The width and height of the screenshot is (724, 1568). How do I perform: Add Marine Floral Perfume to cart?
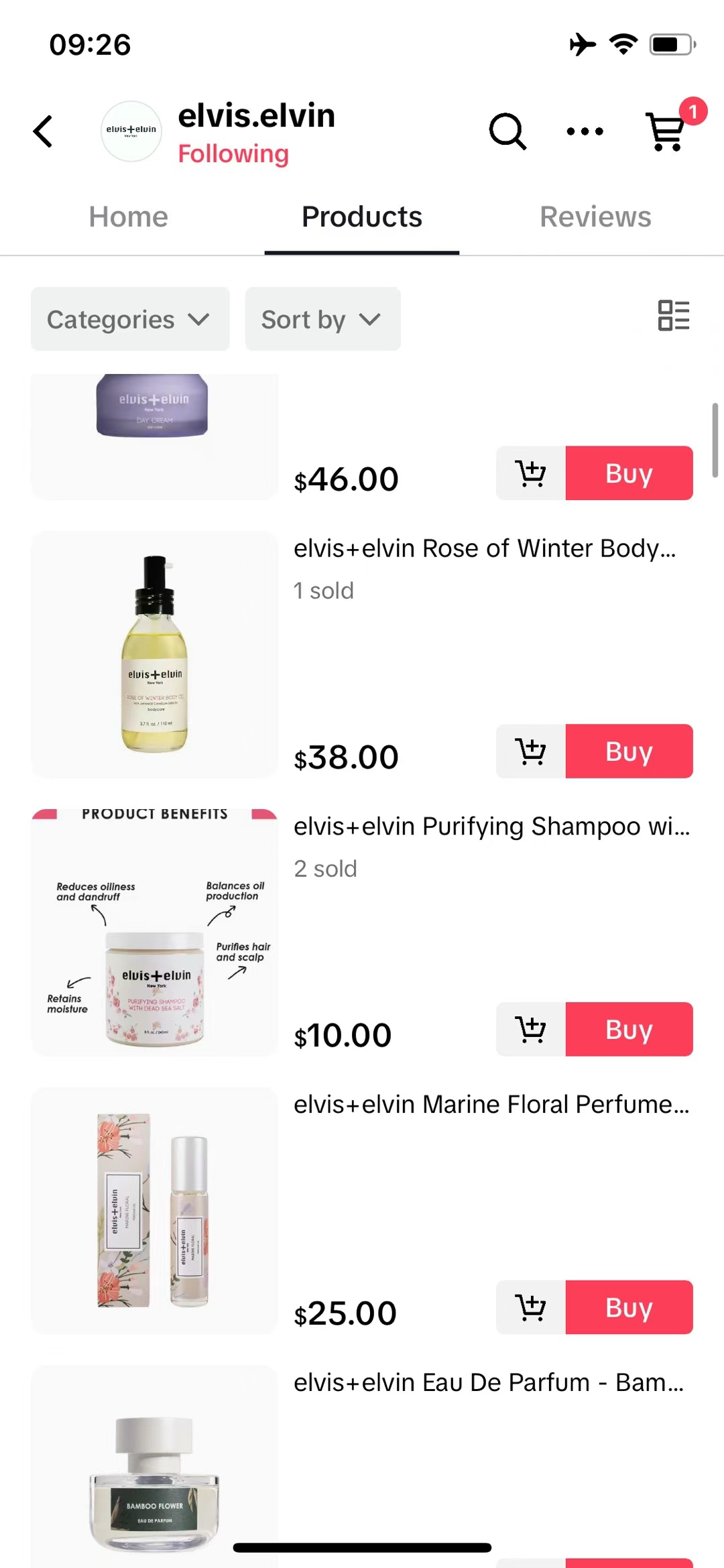tap(531, 1308)
